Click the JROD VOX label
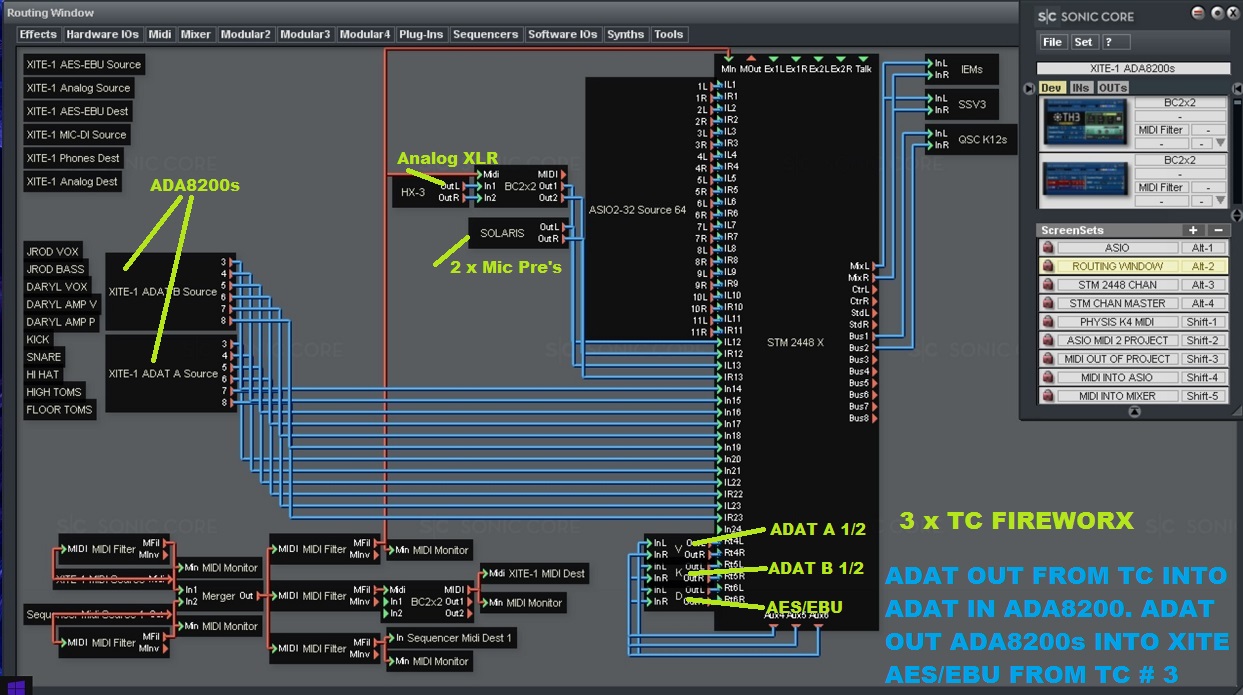The width and height of the screenshot is (1243, 695). [53, 252]
